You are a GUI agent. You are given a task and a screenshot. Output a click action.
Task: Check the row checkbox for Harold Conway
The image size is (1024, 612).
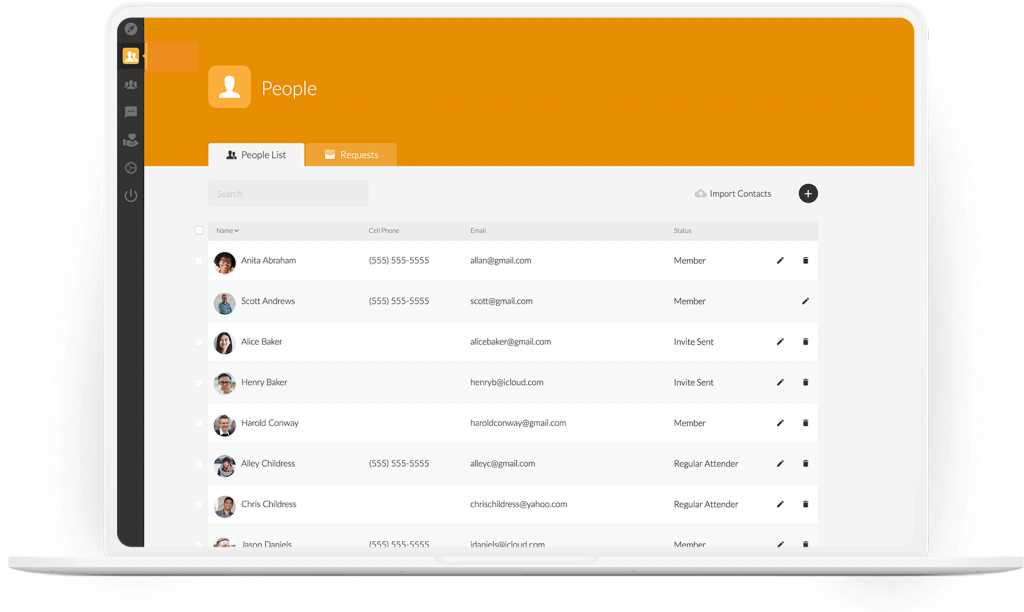click(199, 423)
